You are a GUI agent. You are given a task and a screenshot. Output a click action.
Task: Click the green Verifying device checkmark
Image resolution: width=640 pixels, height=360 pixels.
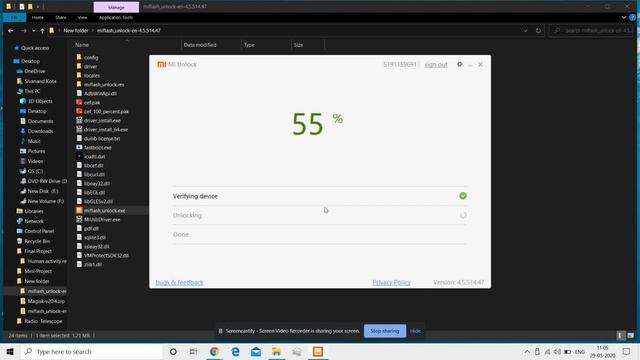coord(463,196)
